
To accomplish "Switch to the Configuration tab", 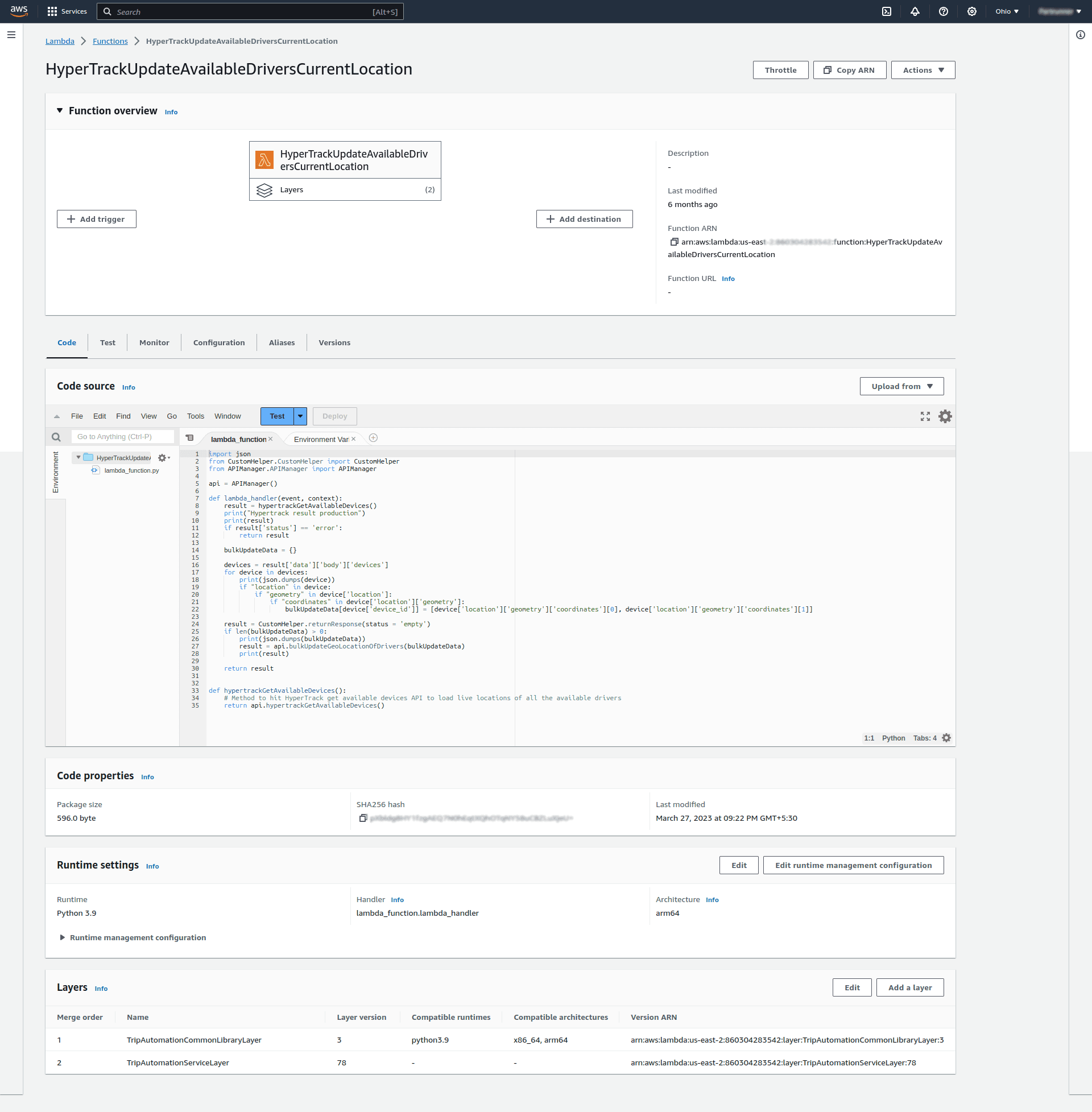I will (x=218, y=342).
